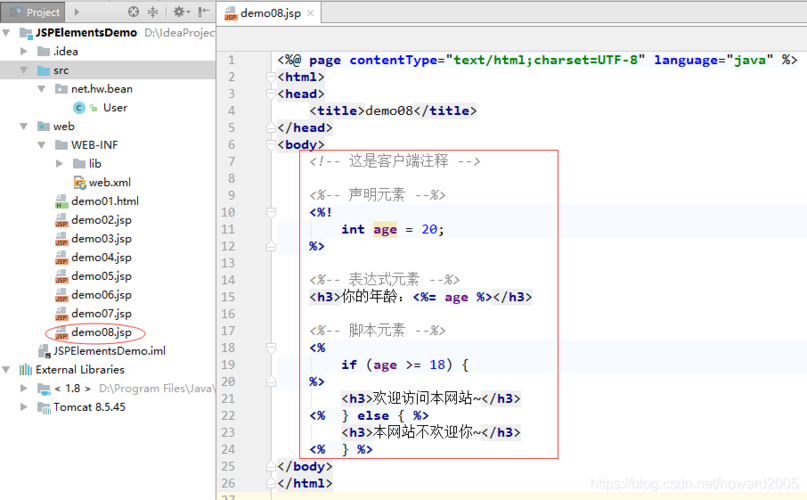Click the web.xml file icon
Viewport: 807px width, 500px height.
tap(79, 182)
